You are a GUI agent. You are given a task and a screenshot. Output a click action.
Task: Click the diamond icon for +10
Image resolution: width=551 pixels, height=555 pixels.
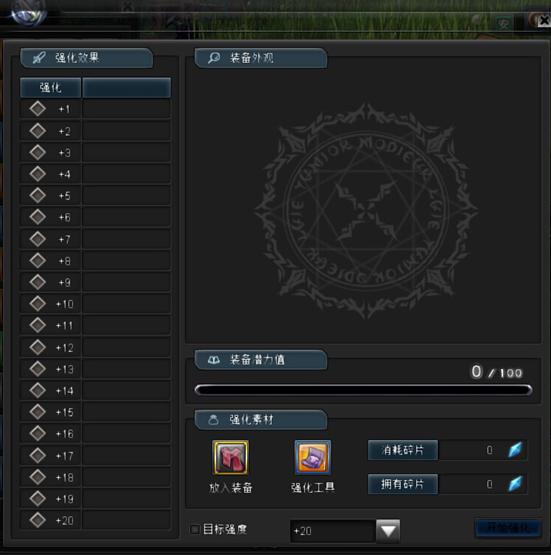[x=38, y=304]
